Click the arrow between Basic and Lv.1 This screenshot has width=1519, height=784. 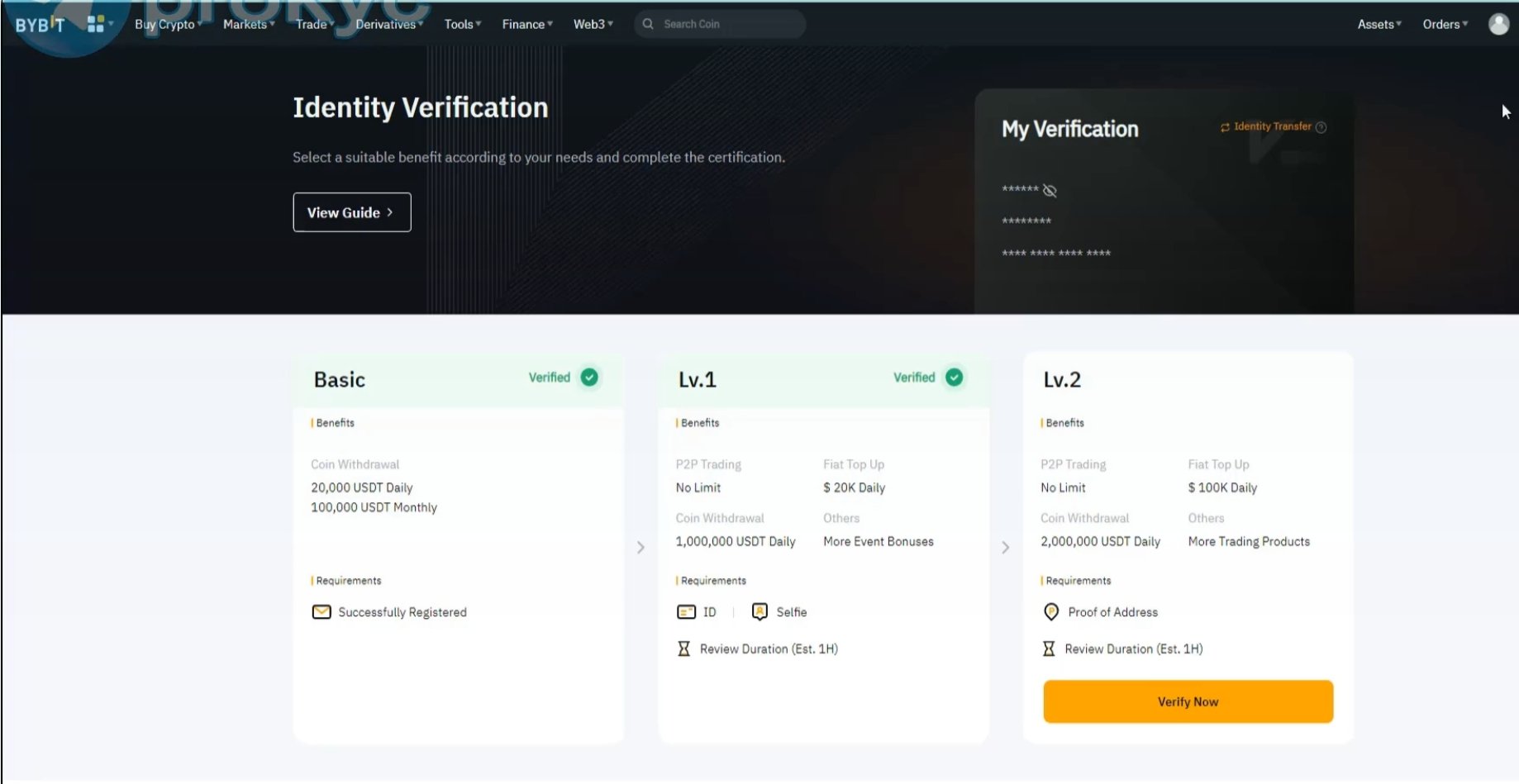(x=640, y=548)
